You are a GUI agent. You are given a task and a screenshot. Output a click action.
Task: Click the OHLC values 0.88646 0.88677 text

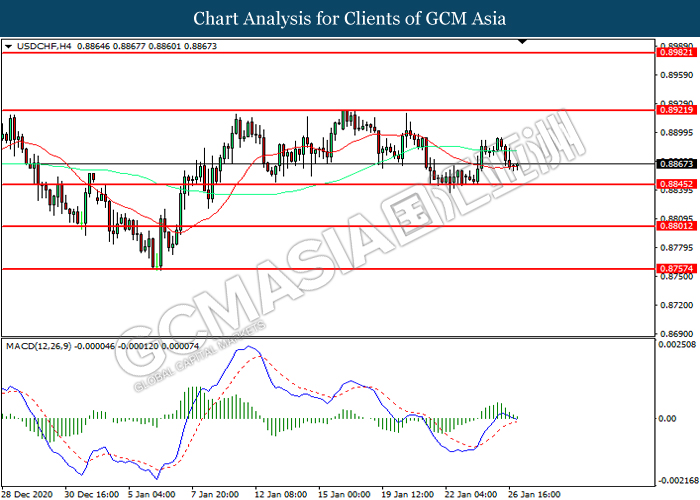112,46
